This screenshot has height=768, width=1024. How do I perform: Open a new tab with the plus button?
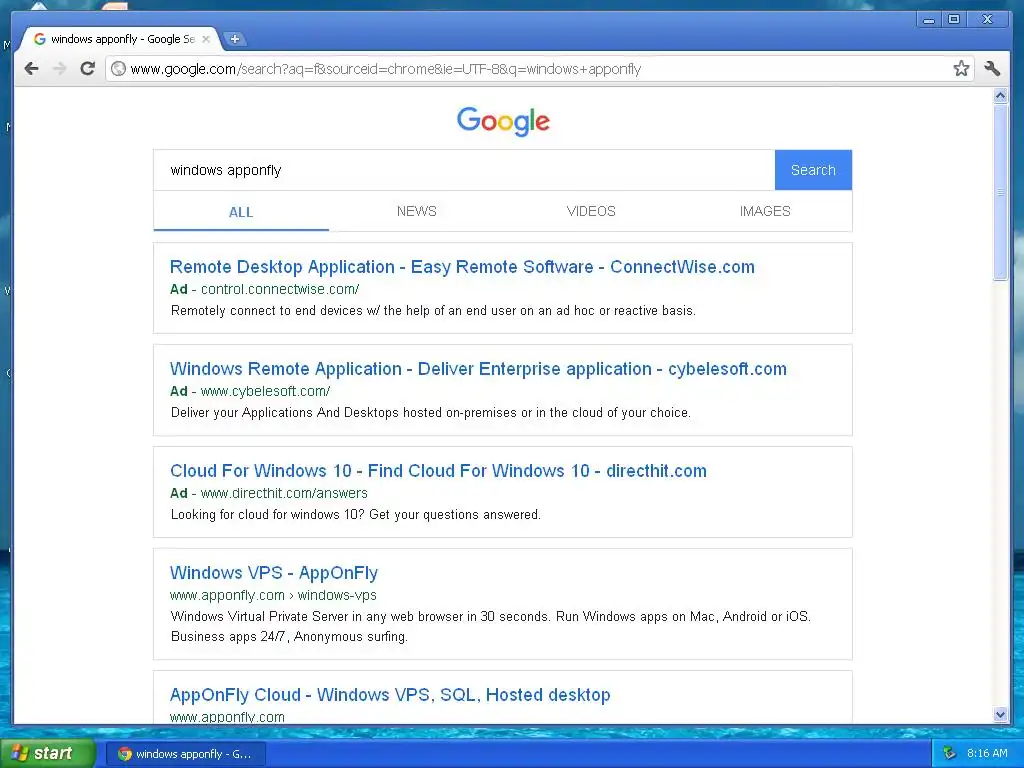pyautogui.click(x=234, y=39)
